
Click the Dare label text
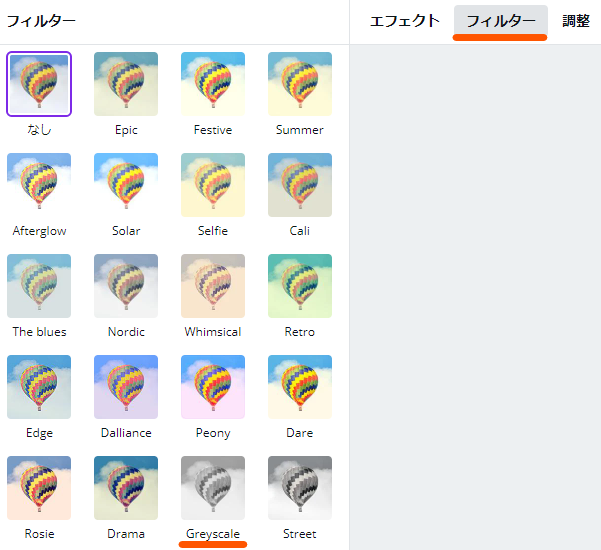[300, 433]
